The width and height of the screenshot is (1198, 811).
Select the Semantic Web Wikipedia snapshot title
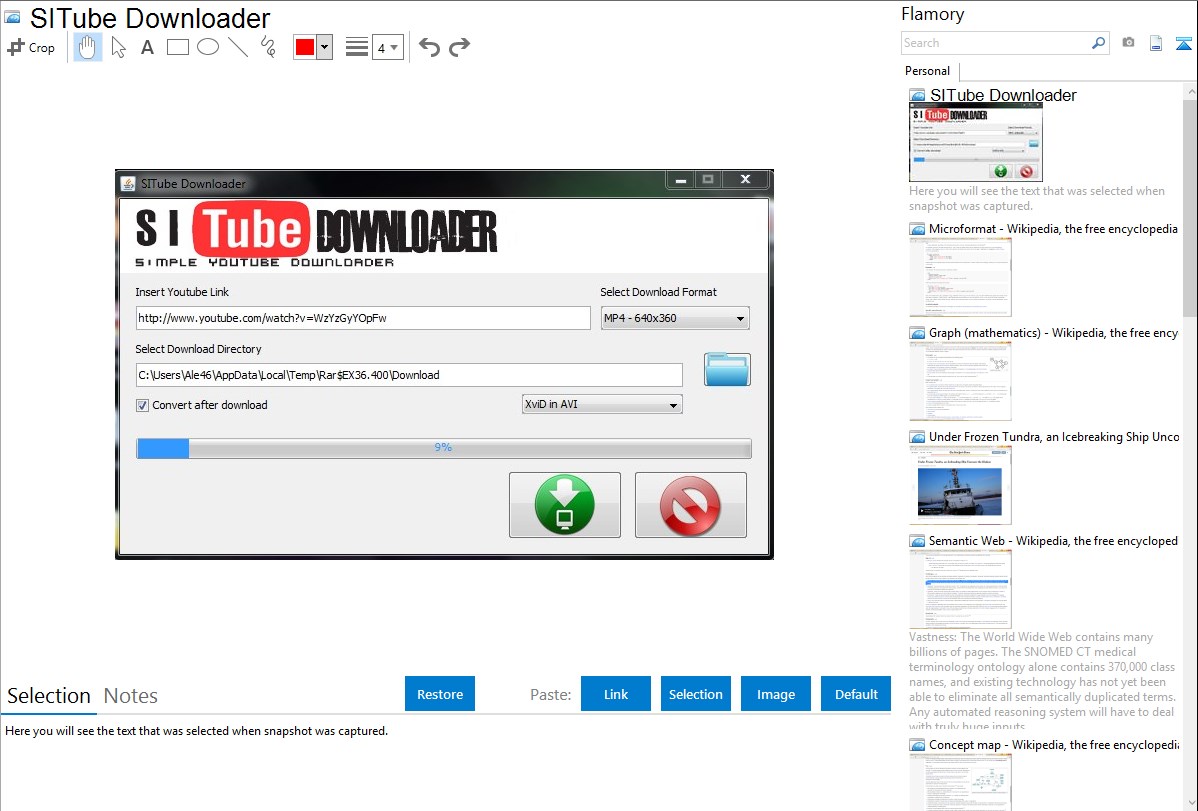click(x=1053, y=540)
